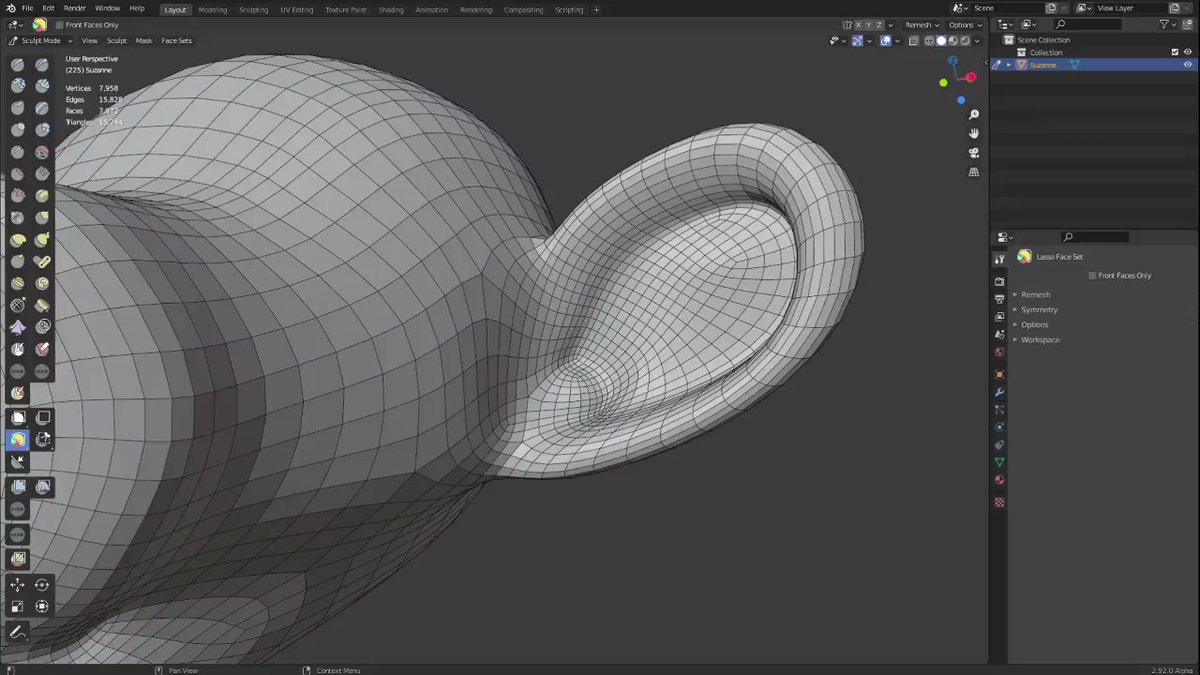Switch to the UV Editing workspace tab

297,9
